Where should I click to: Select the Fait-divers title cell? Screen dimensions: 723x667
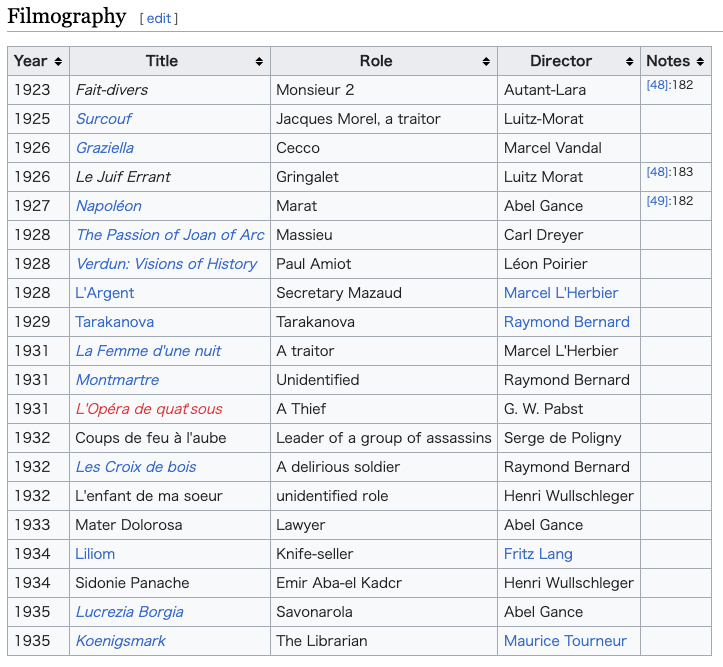pyautogui.click(x=170, y=90)
